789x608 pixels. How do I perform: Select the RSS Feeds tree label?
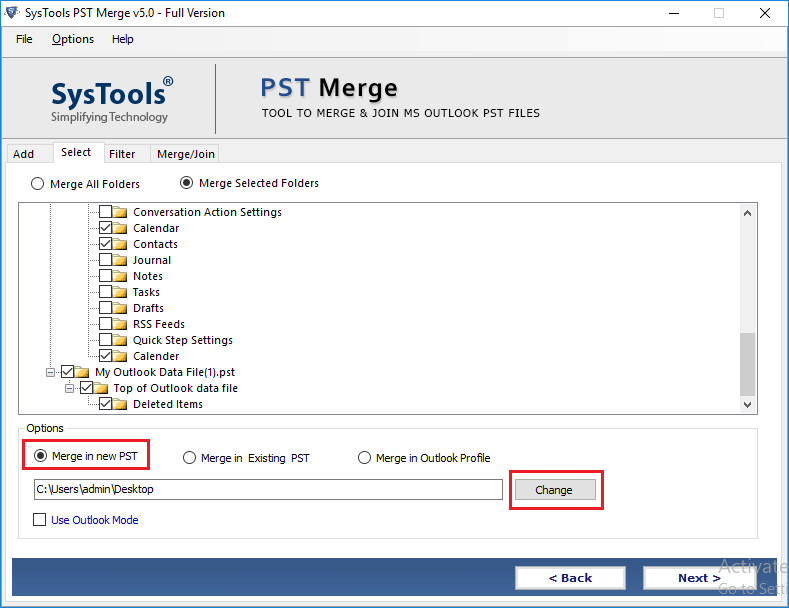click(159, 324)
